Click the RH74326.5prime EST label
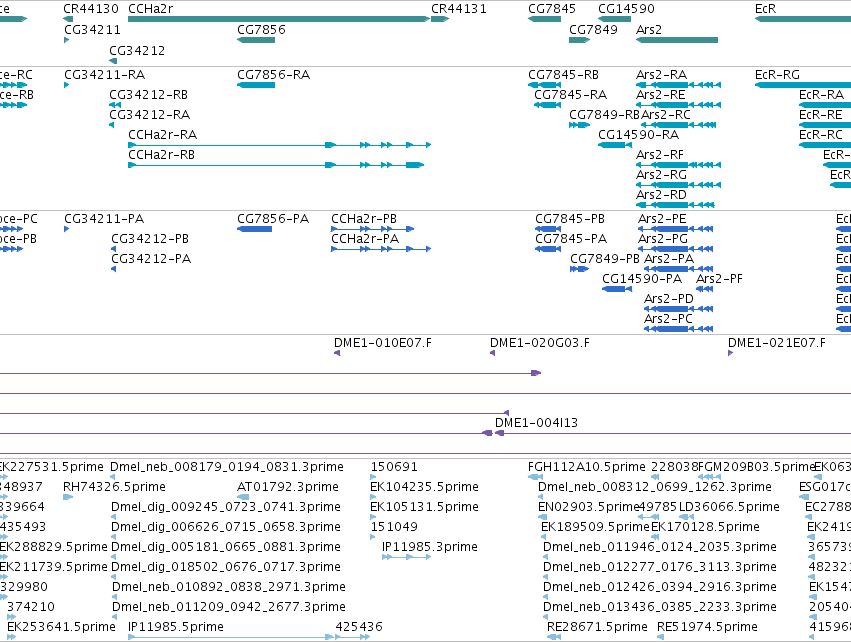 pos(114,487)
